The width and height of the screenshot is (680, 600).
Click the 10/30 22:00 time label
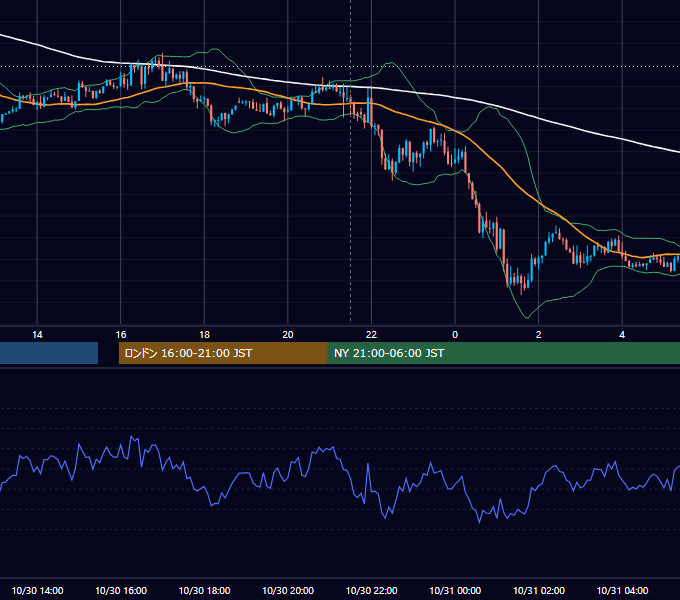372,590
